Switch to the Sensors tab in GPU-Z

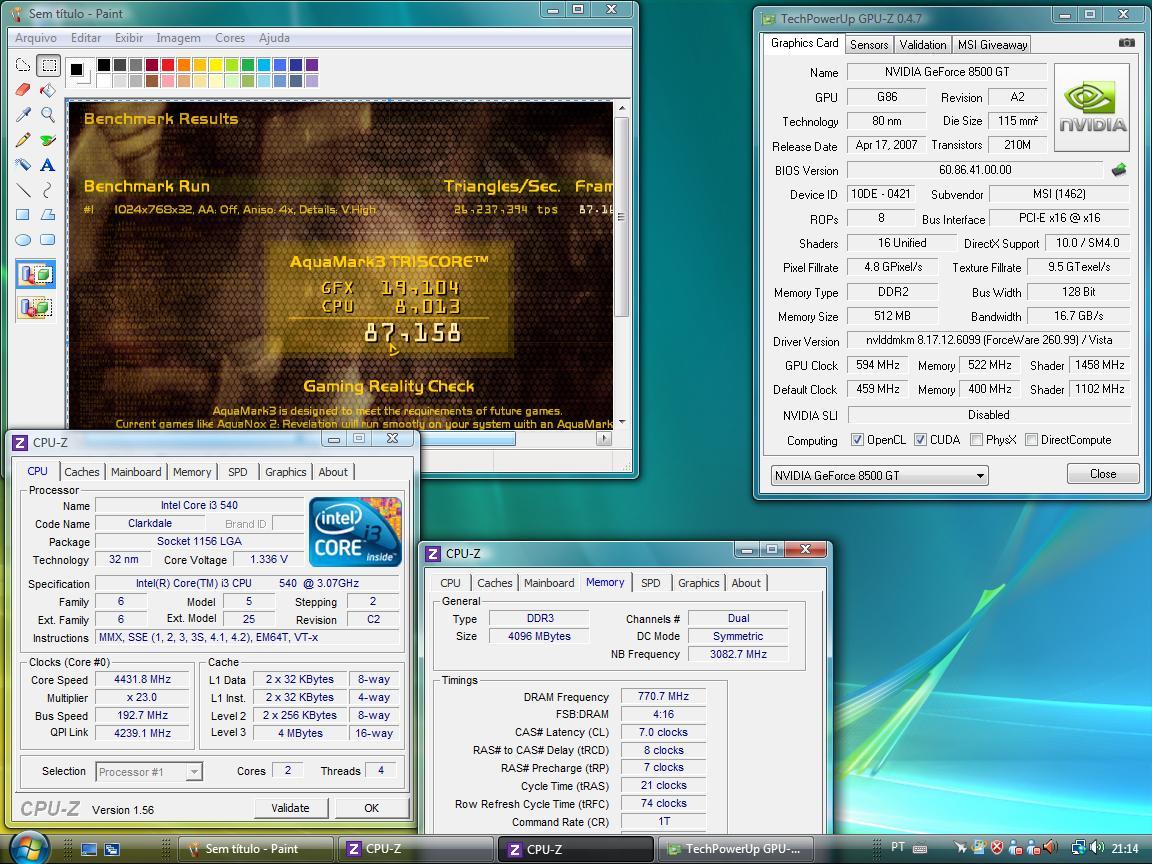[869, 45]
